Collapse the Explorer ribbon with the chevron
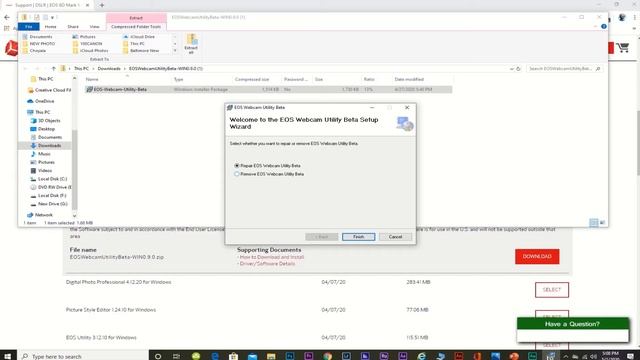640x360 pixels. [595, 27]
